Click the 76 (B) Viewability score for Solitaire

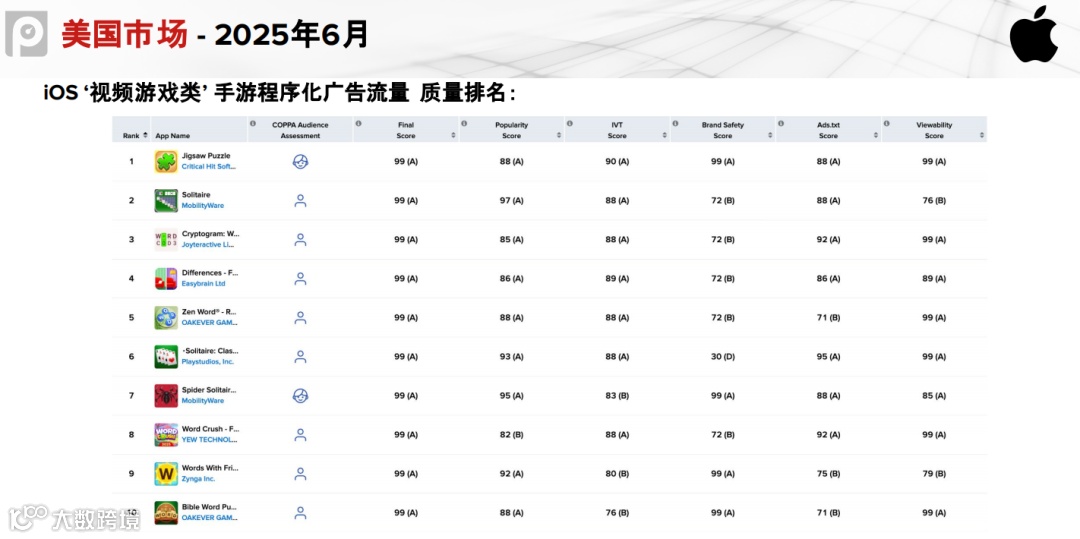pyautogui.click(x=934, y=200)
